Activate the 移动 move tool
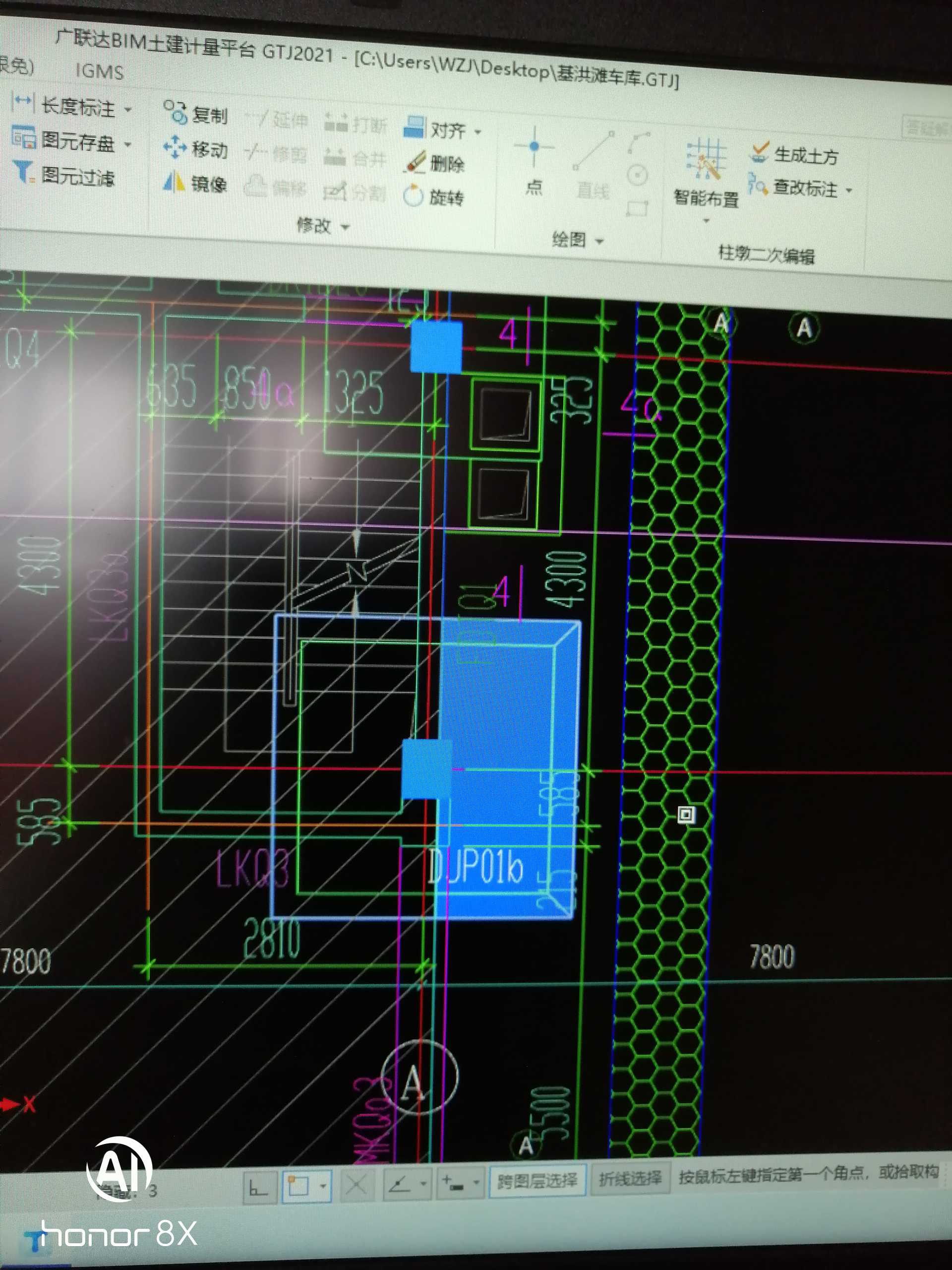Viewport: 952px width, 1270px height. click(196, 149)
